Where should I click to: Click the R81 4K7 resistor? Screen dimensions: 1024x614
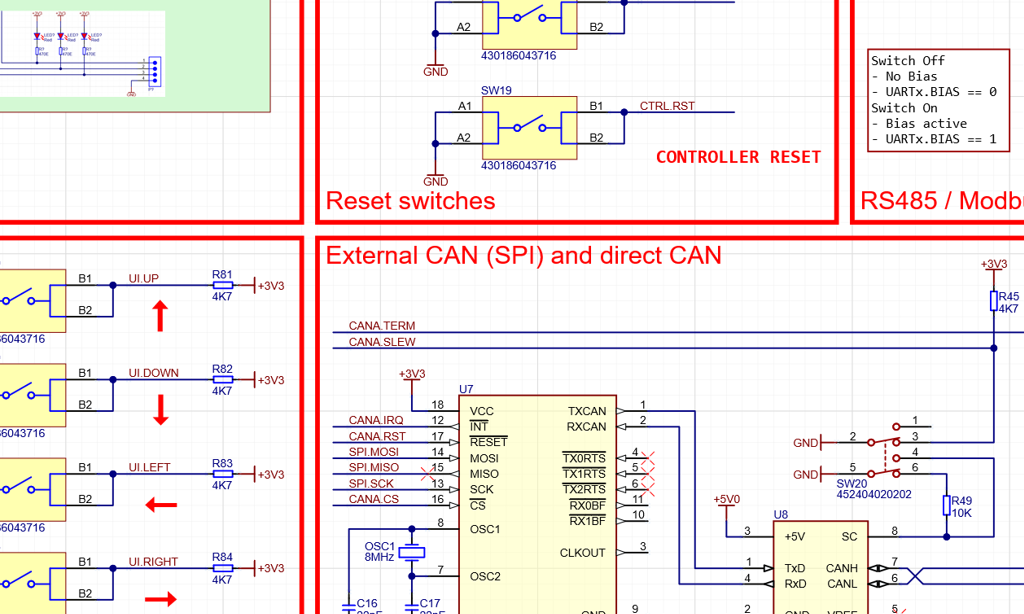coord(222,285)
